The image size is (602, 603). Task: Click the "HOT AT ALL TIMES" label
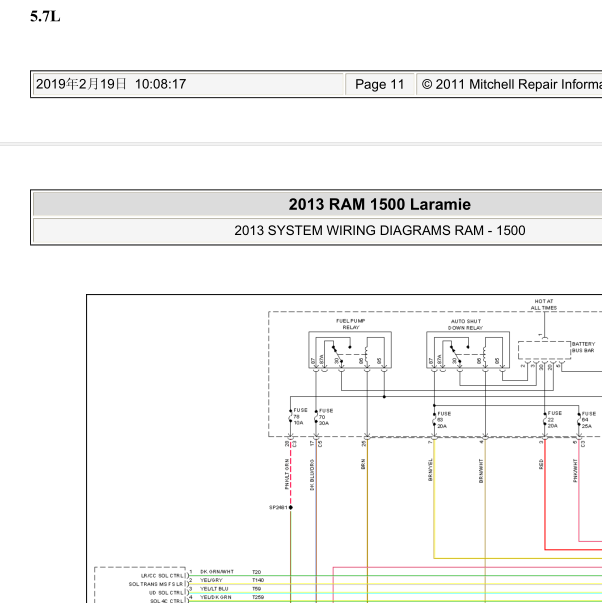coord(544,305)
